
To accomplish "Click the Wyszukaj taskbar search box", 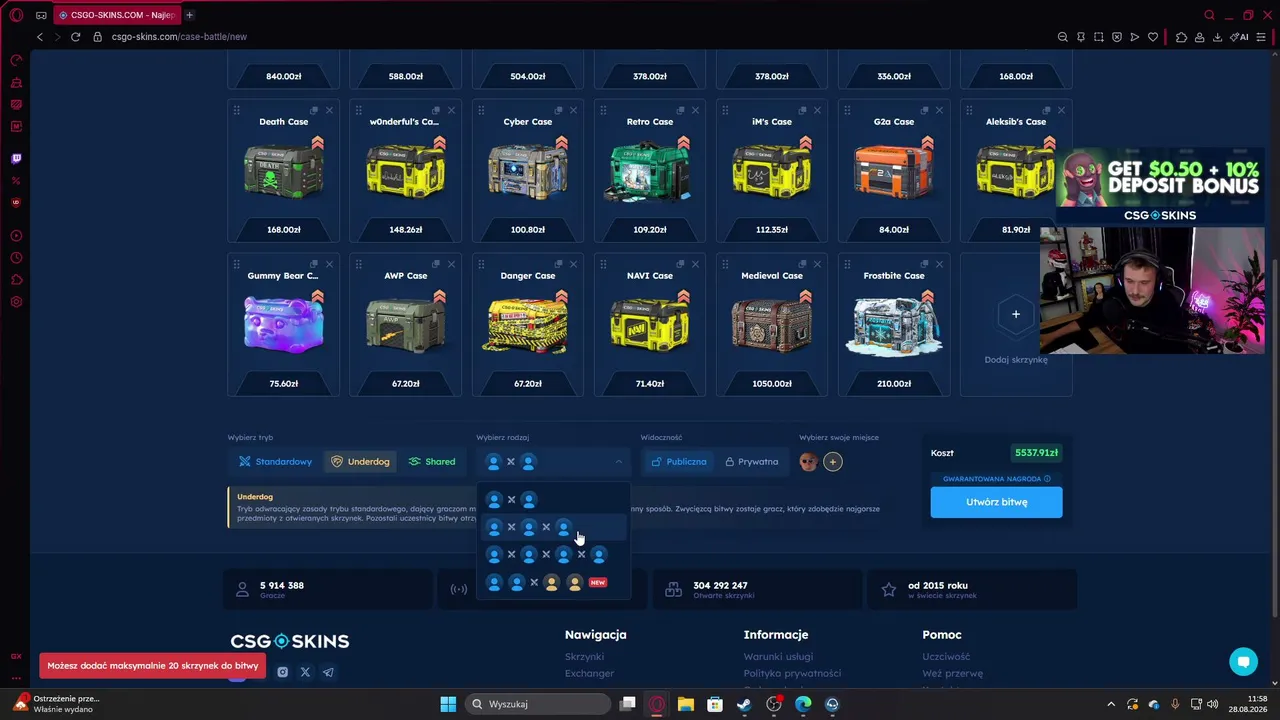I will tap(539, 704).
